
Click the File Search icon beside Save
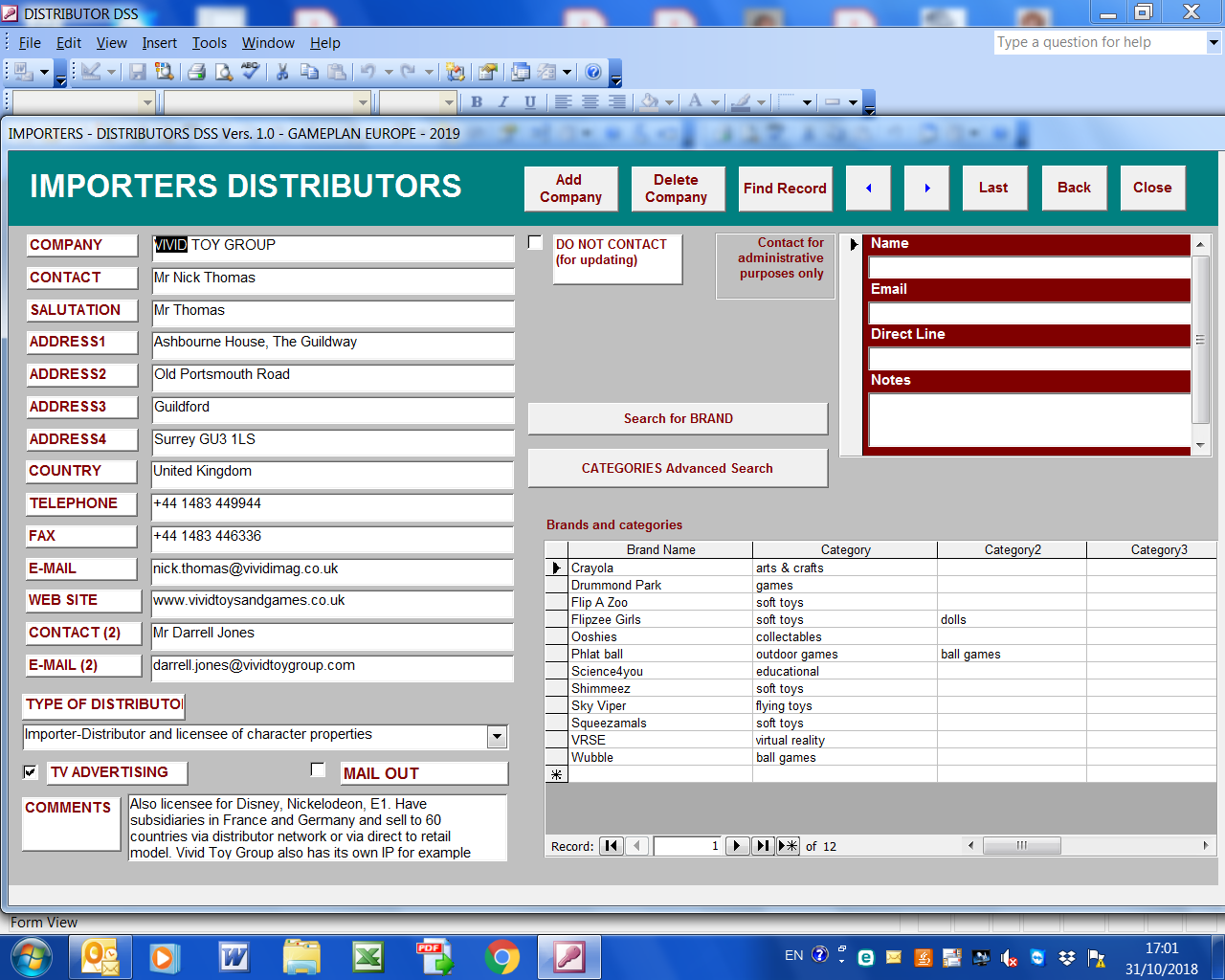[165, 72]
